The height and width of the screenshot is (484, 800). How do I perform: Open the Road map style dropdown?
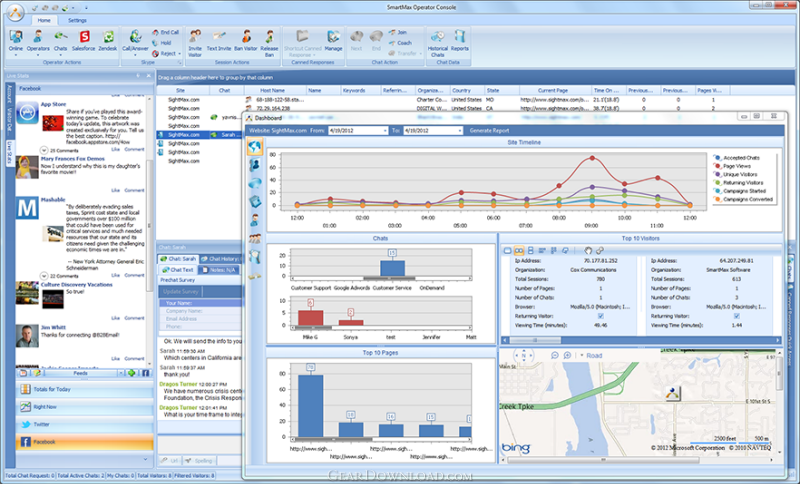[582, 355]
